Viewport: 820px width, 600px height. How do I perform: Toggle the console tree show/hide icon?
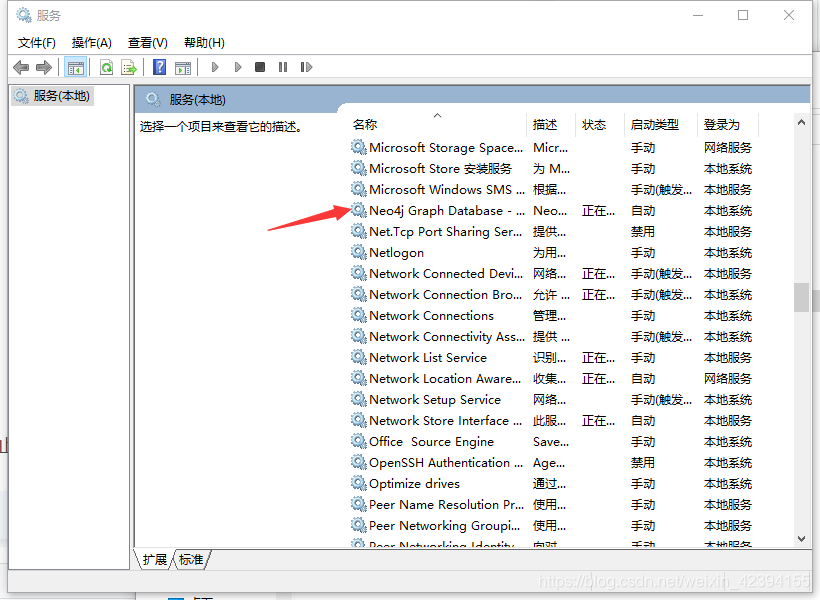tap(75, 67)
